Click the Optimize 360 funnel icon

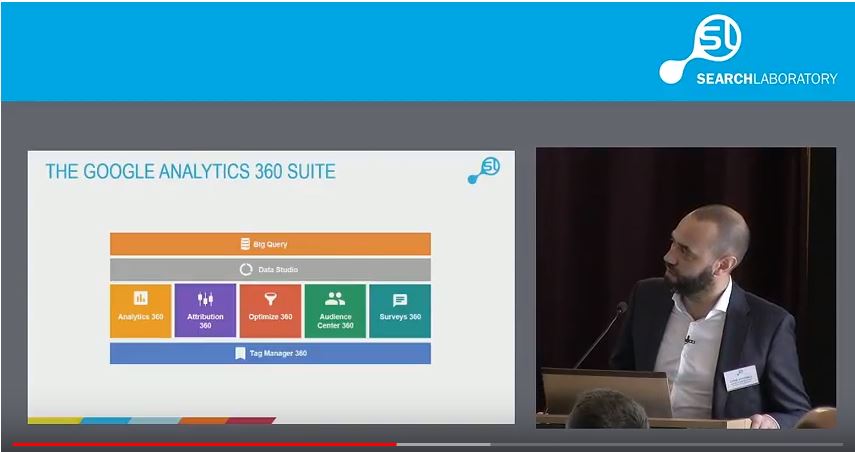click(x=270, y=298)
